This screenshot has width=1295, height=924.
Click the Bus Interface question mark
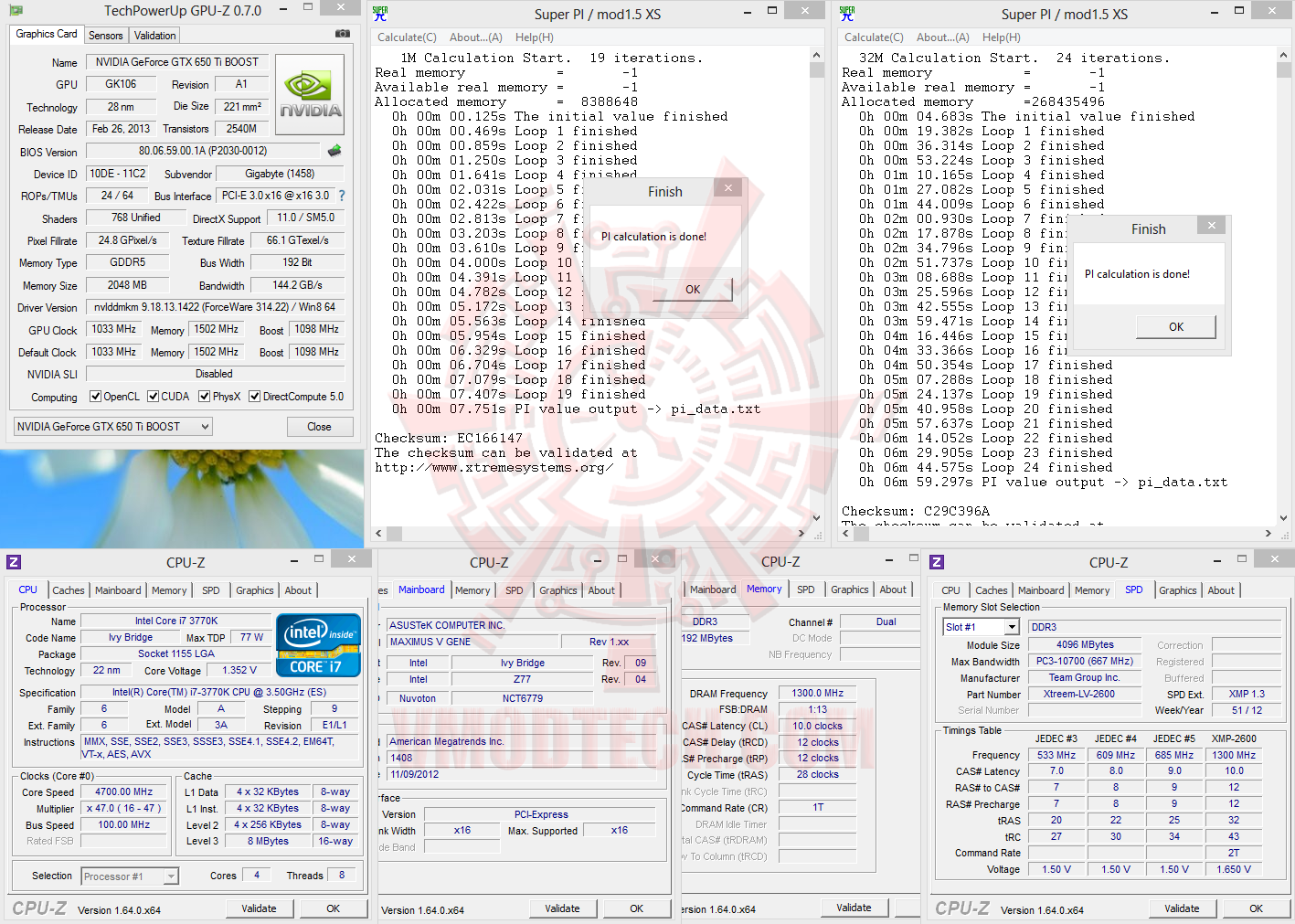tap(342, 196)
